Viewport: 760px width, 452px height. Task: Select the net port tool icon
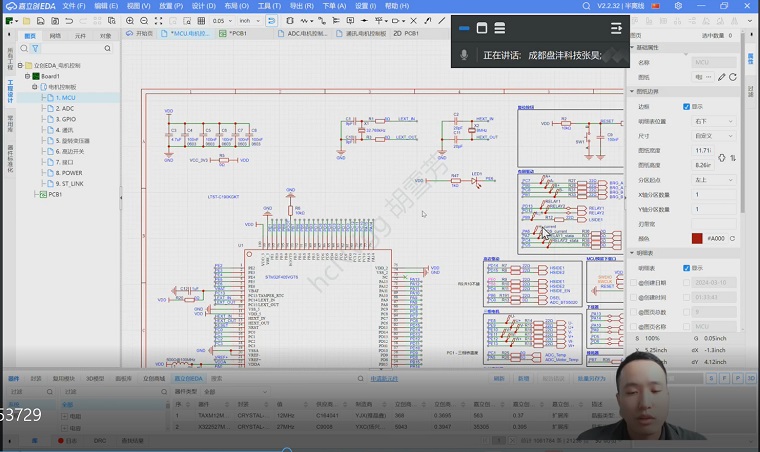tap(396, 21)
